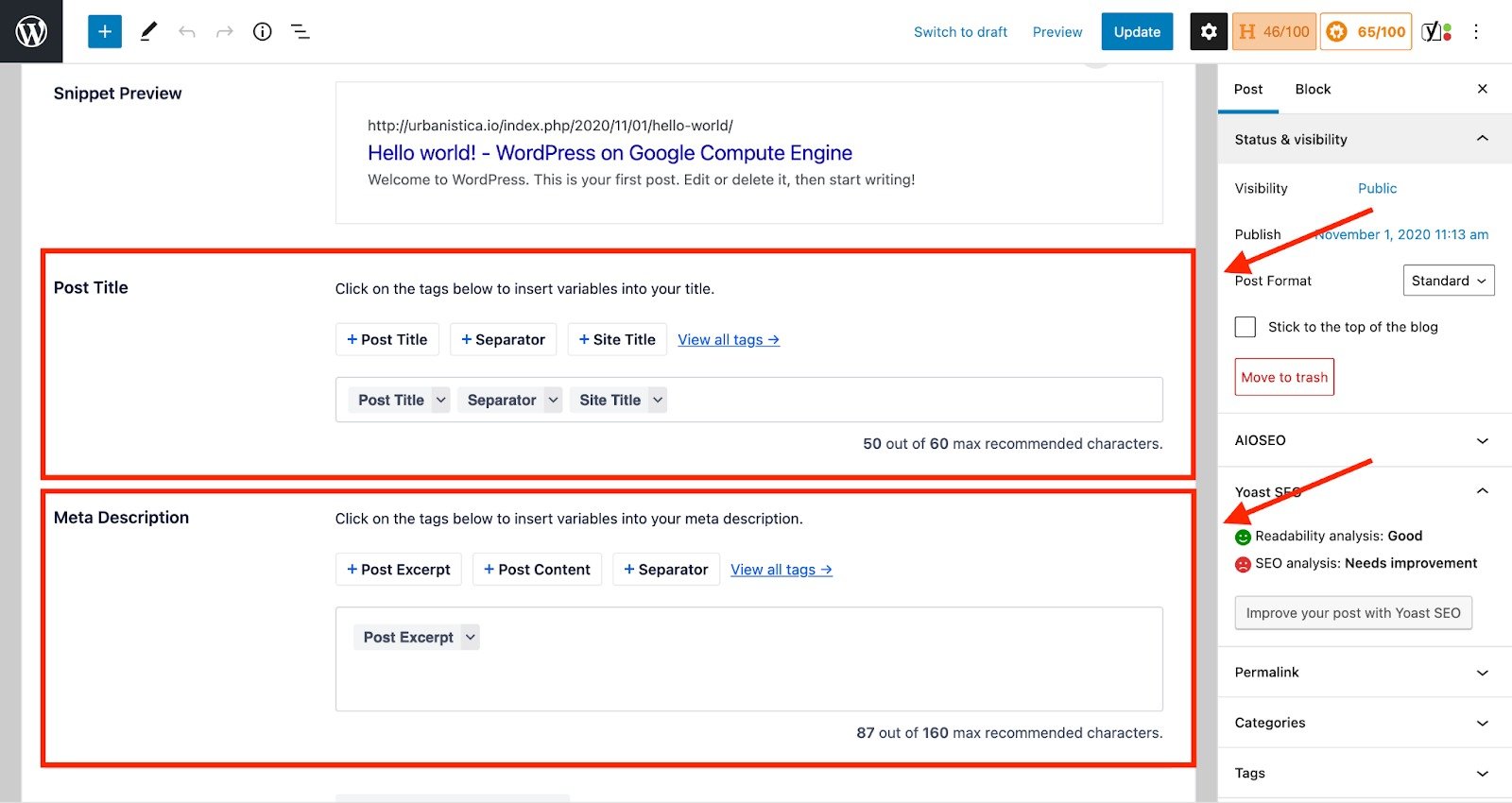Enable Stick to the top of blog checkbox
1512x803 pixels.
(x=1246, y=327)
